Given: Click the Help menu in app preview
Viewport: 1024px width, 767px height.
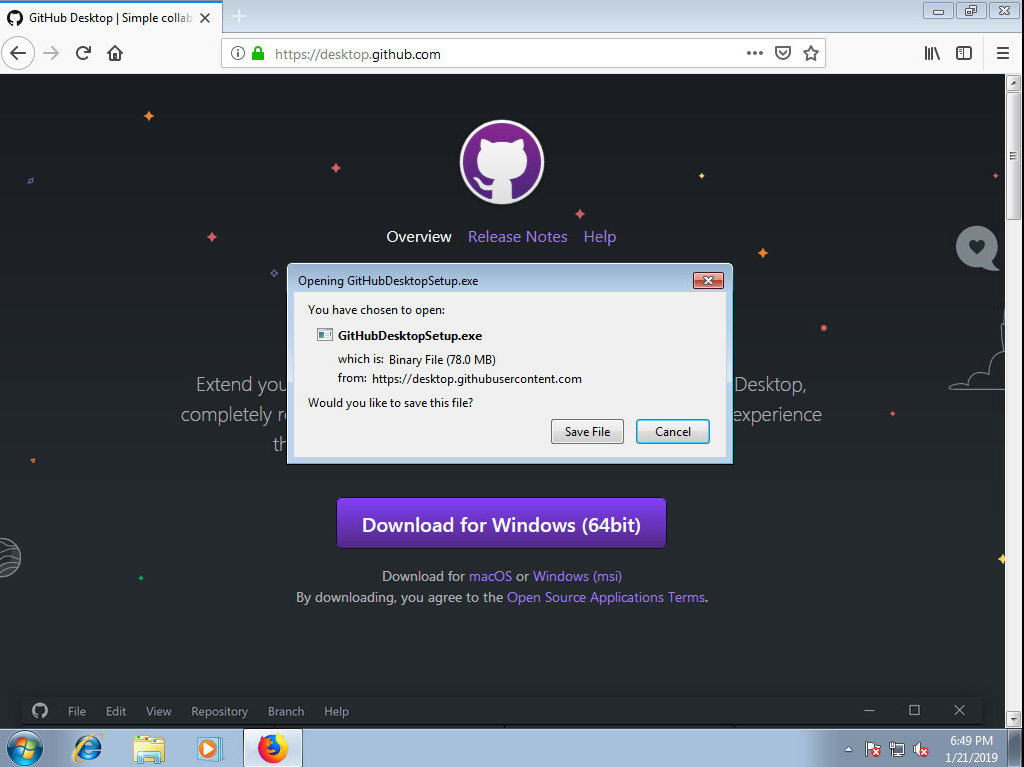Looking at the screenshot, I should 336,711.
